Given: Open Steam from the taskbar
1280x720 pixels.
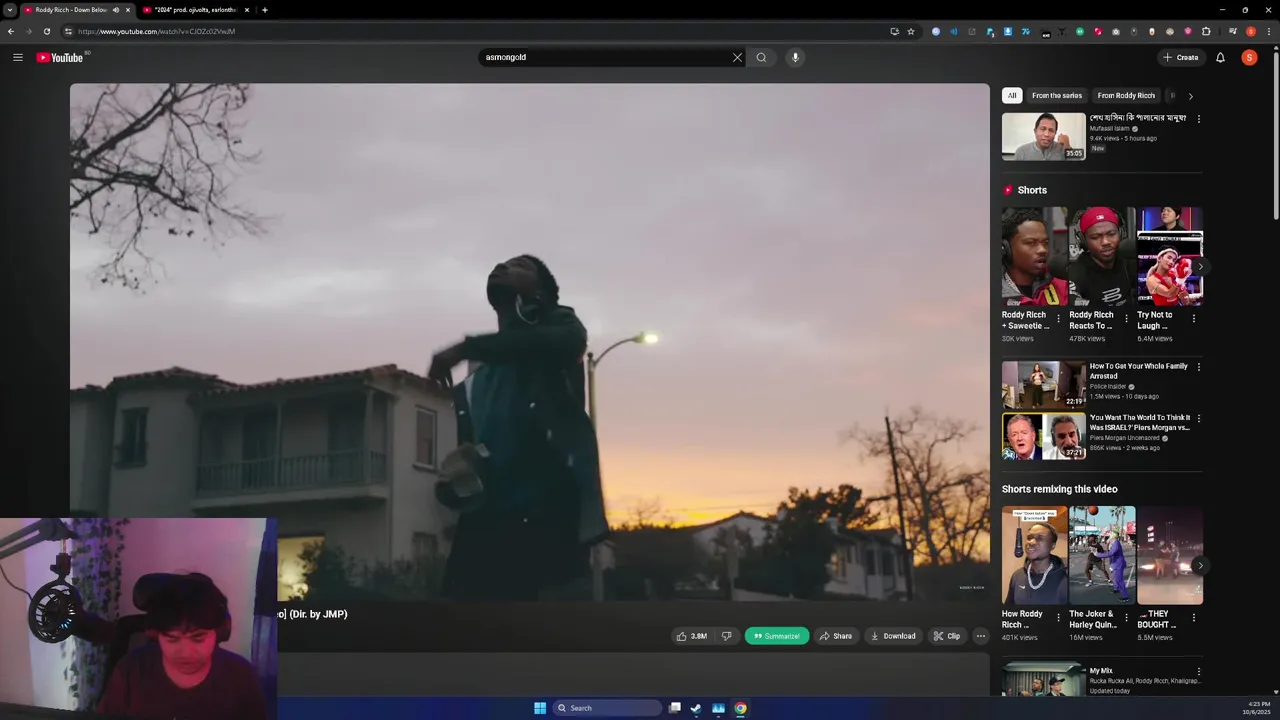Looking at the screenshot, I should point(696,708).
